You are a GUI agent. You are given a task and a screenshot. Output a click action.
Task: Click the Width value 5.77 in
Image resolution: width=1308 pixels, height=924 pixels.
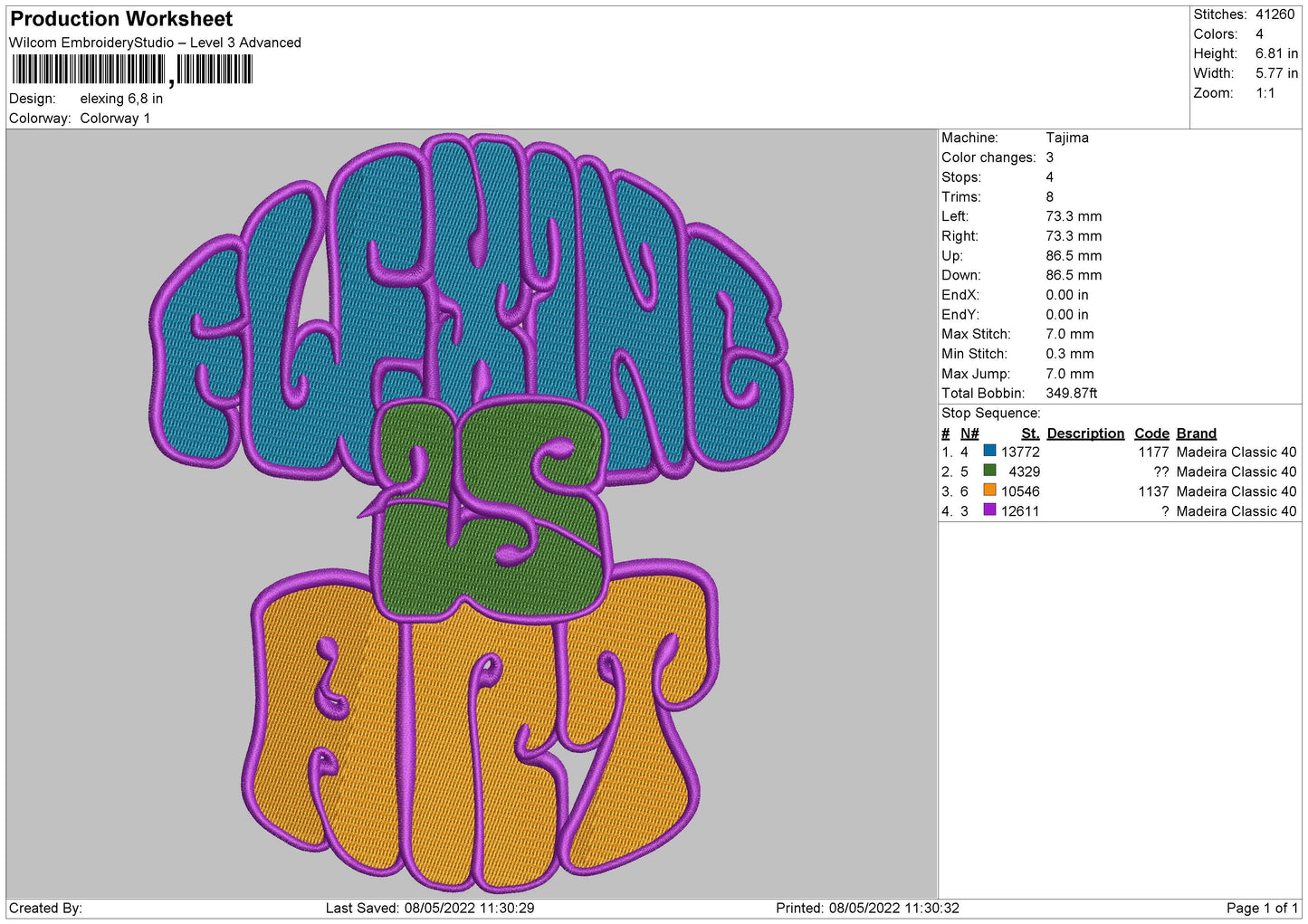(x=1276, y=73)
